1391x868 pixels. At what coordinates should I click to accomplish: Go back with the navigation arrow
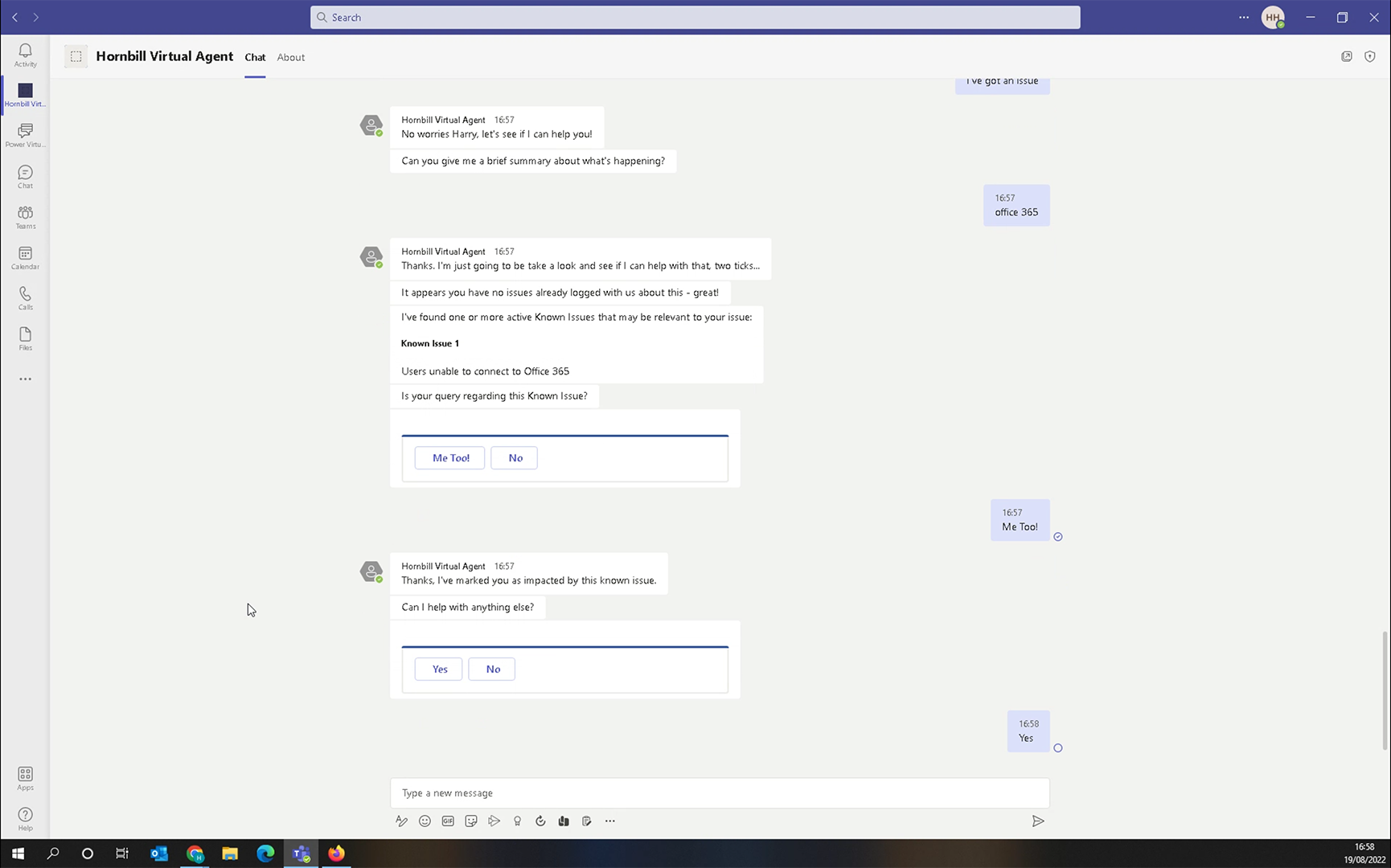click(x=14, y=17)
